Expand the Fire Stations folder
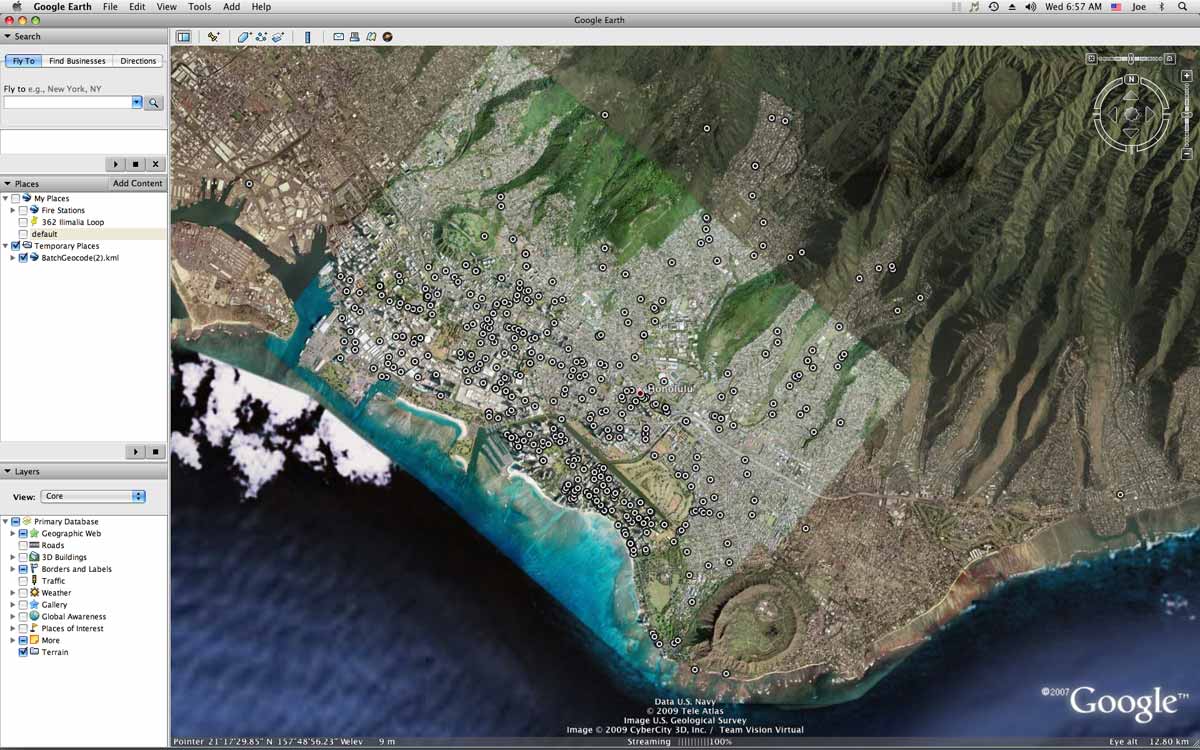The image size is (1200, 750). (13, 210)
